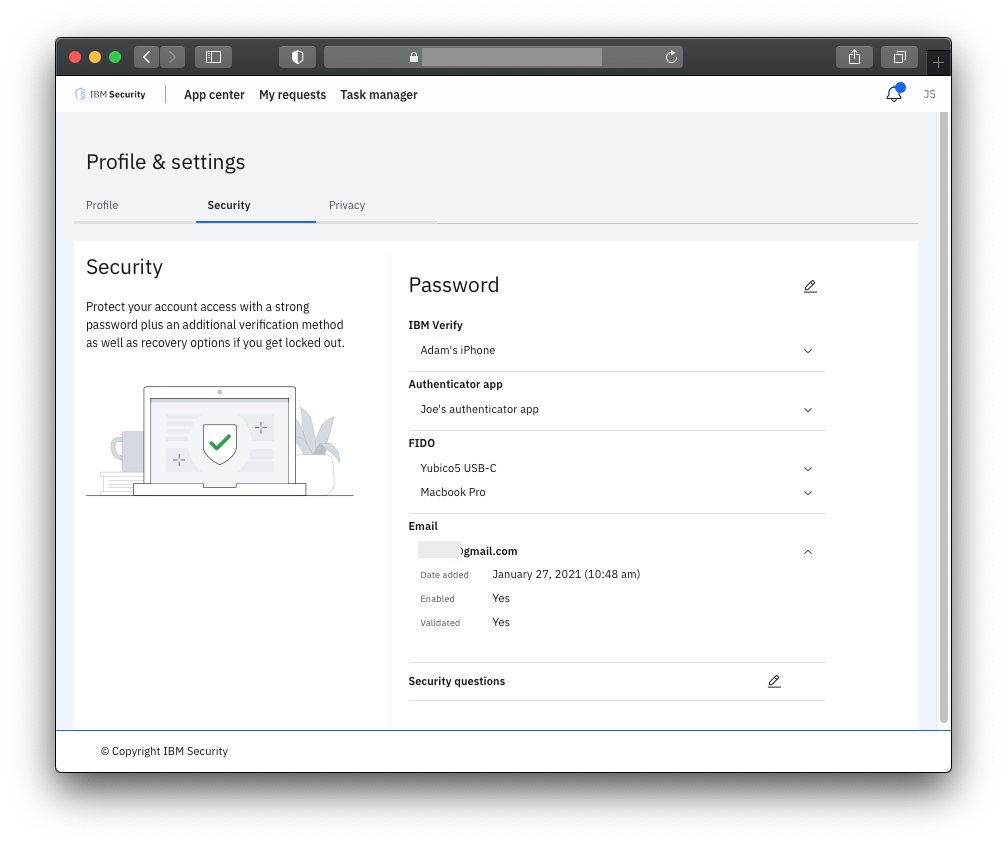Edit the Password with pencil icon
This screenshot has width=1007, height=846.
tap(810, 286)
